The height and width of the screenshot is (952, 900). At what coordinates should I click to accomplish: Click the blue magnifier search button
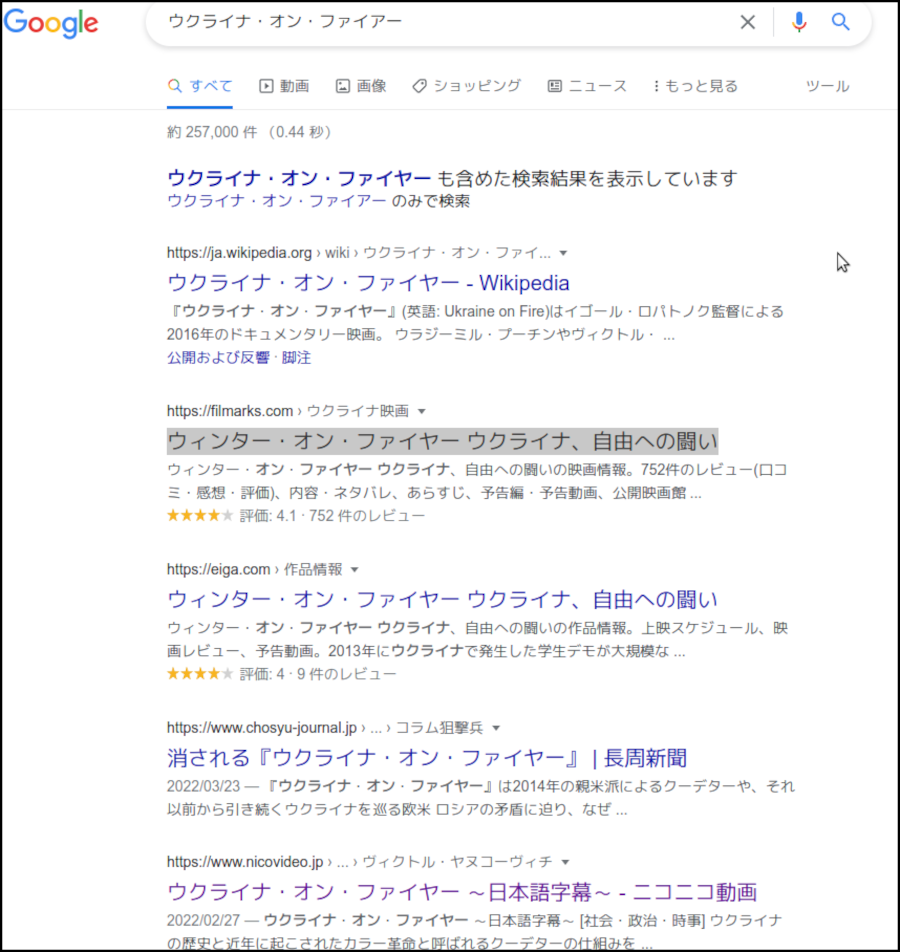point(841,22)
